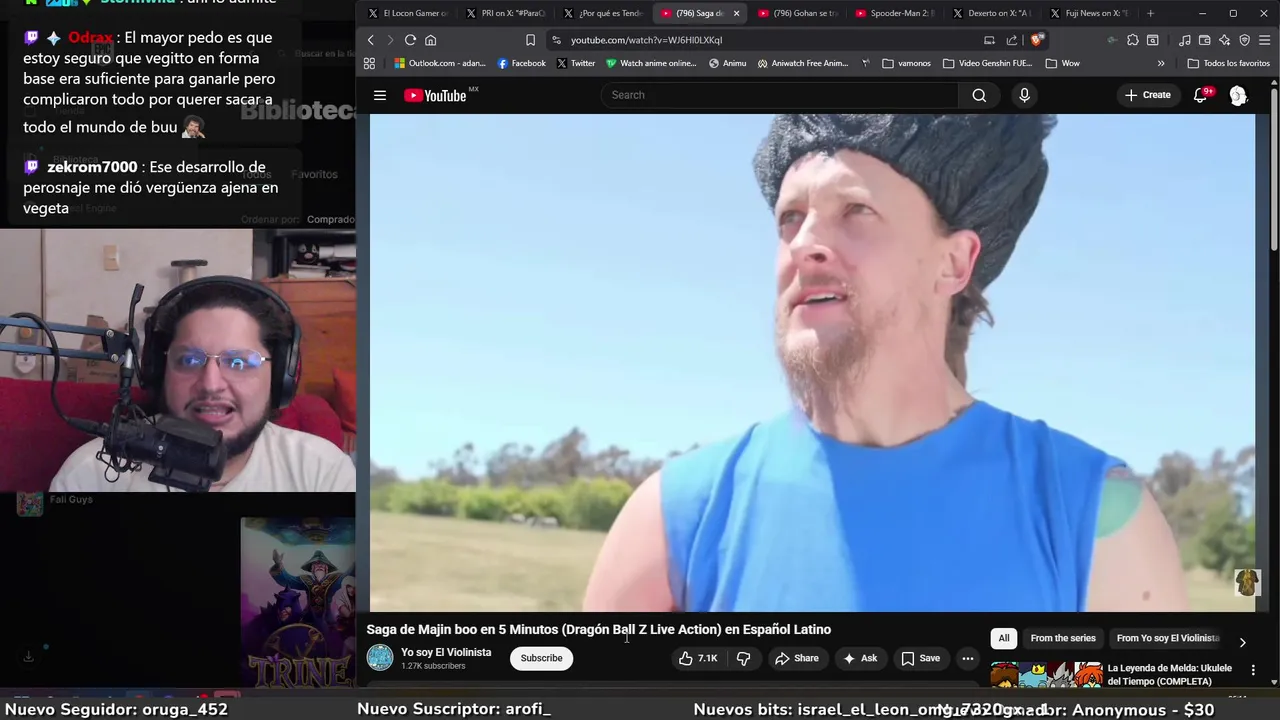Screen dimensions: 1280x720
Task: Show hidden bookmarks with double chevron
Action: [x=1161, y=63]
